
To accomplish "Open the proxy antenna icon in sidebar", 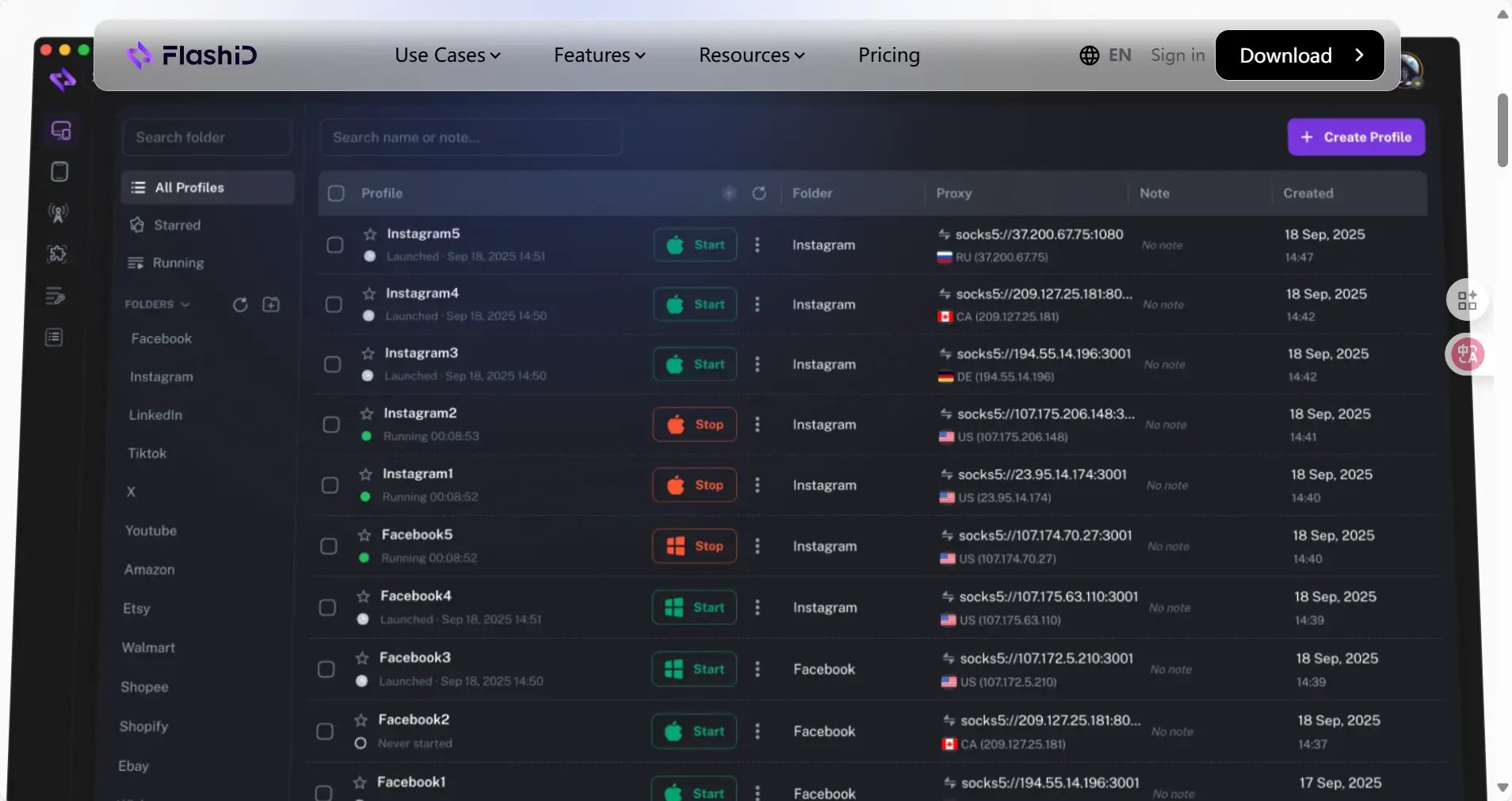I will tap(58, 212).
